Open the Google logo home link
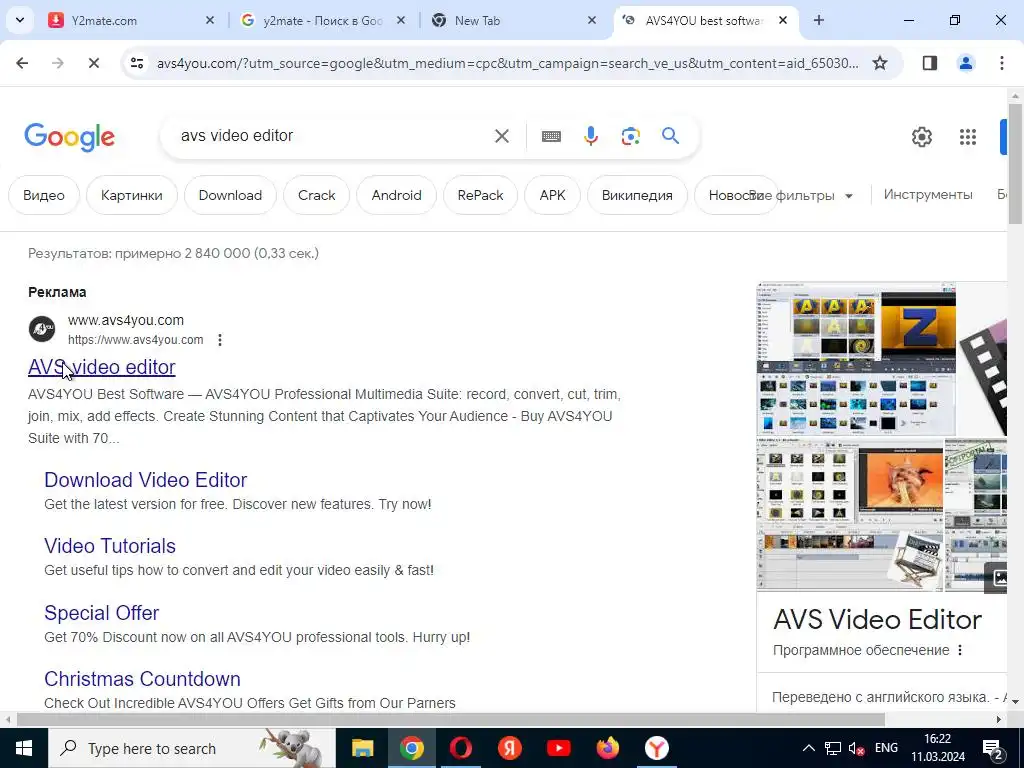 [69, 137]
